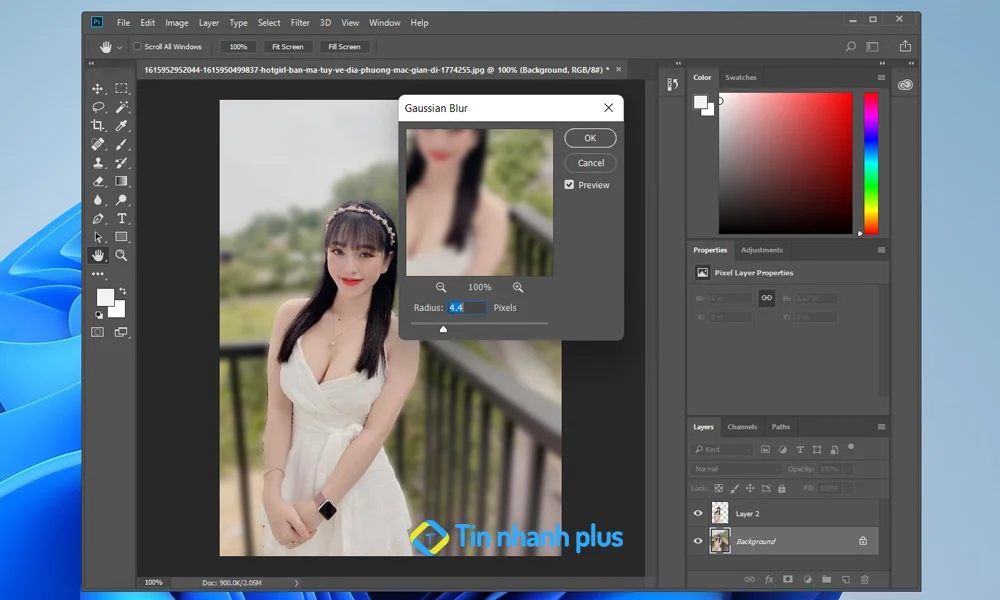Uncheck the Preview checkbox
1000x600 pixels.
pyautogui.click(x=569, y=185)
